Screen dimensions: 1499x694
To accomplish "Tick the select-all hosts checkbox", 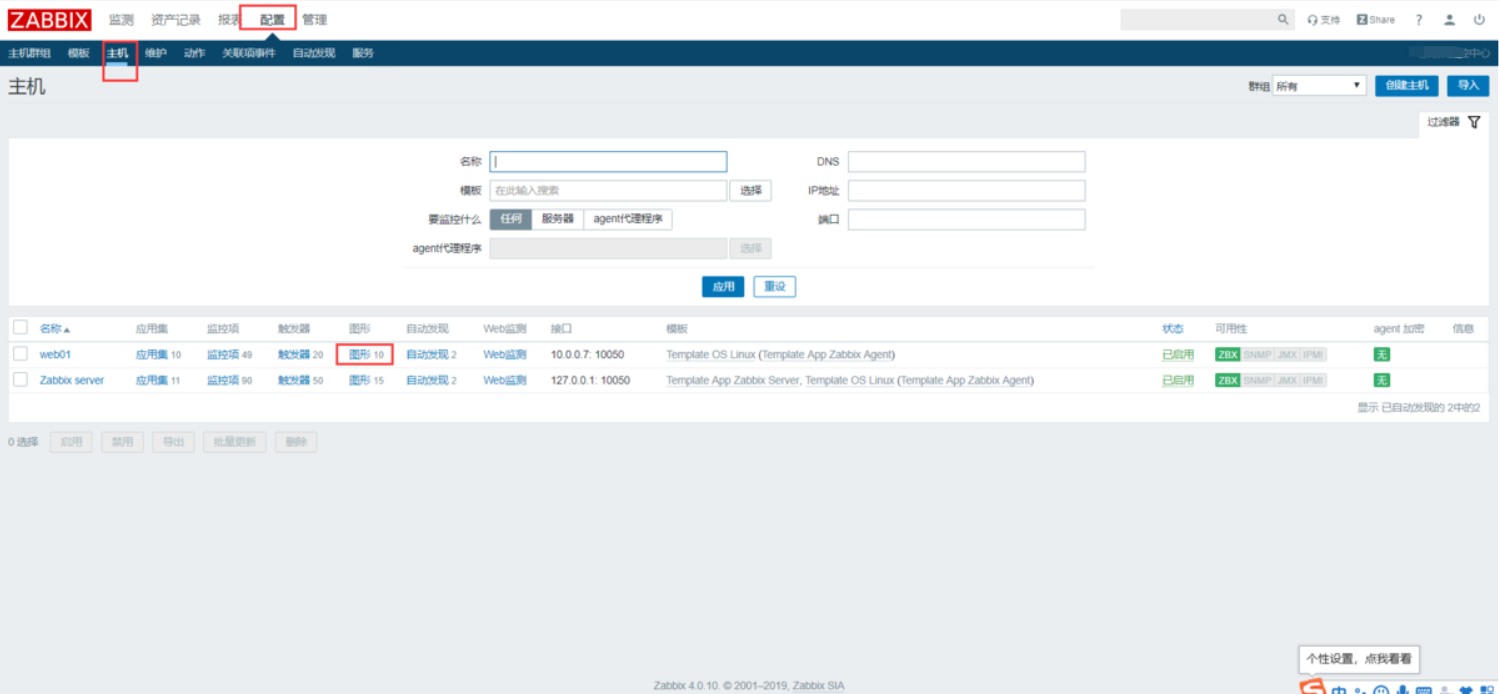I will point(20,327).
